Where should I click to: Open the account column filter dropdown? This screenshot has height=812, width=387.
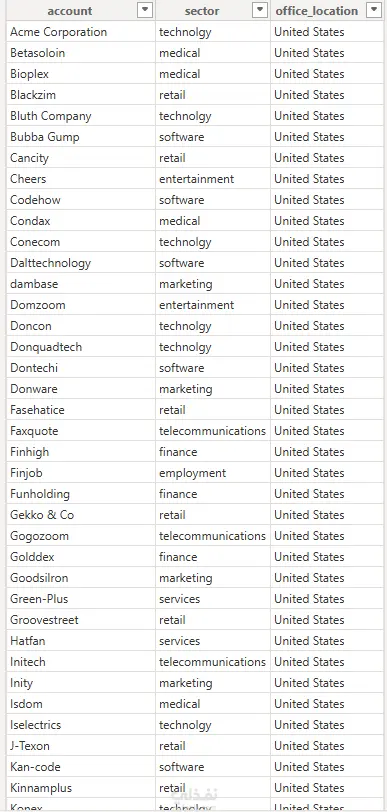pyautogui.click(x=145, y=10)
